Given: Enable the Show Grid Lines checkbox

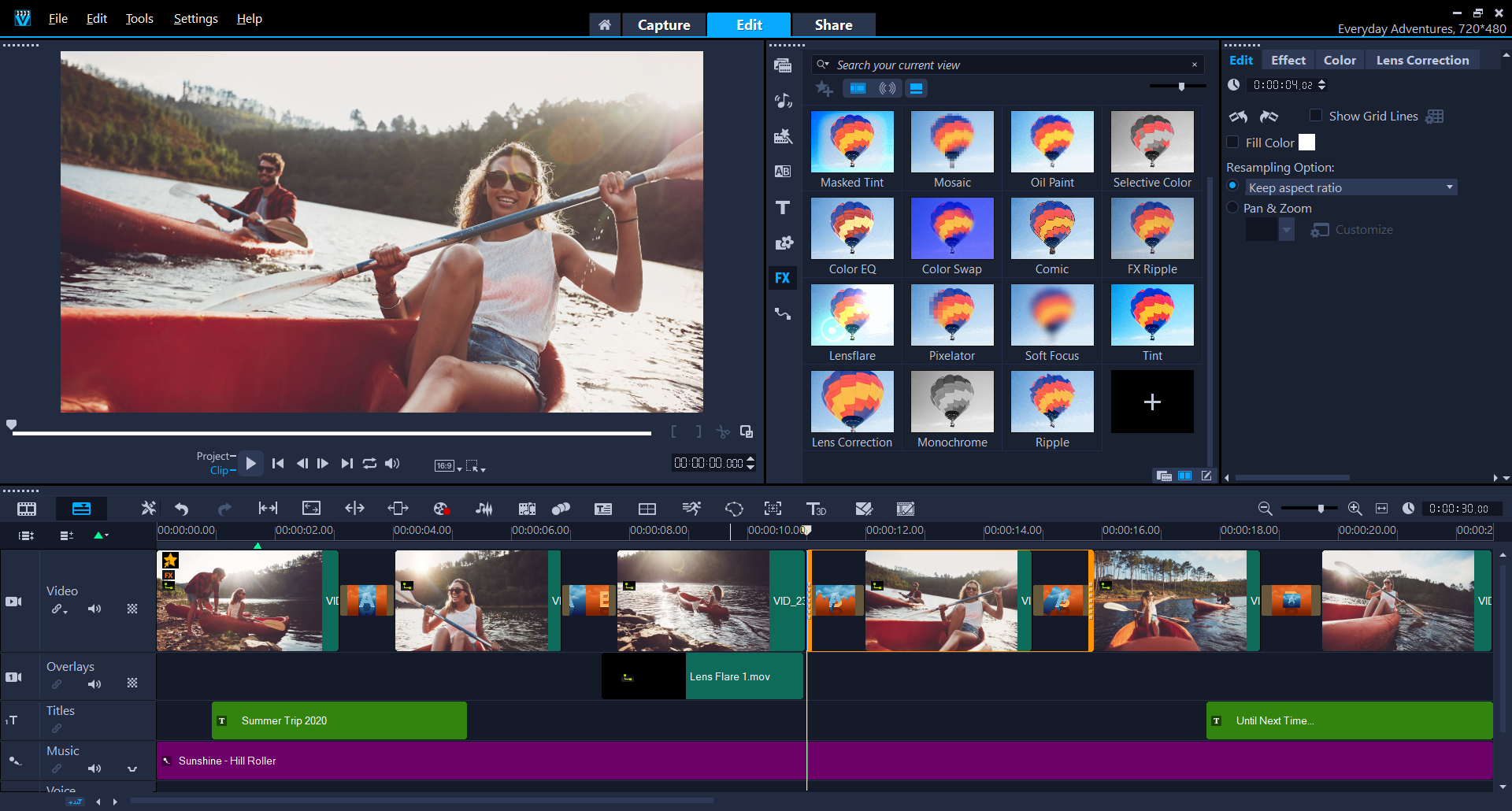Looking at the screenshot, I should tap(1315, 116).
